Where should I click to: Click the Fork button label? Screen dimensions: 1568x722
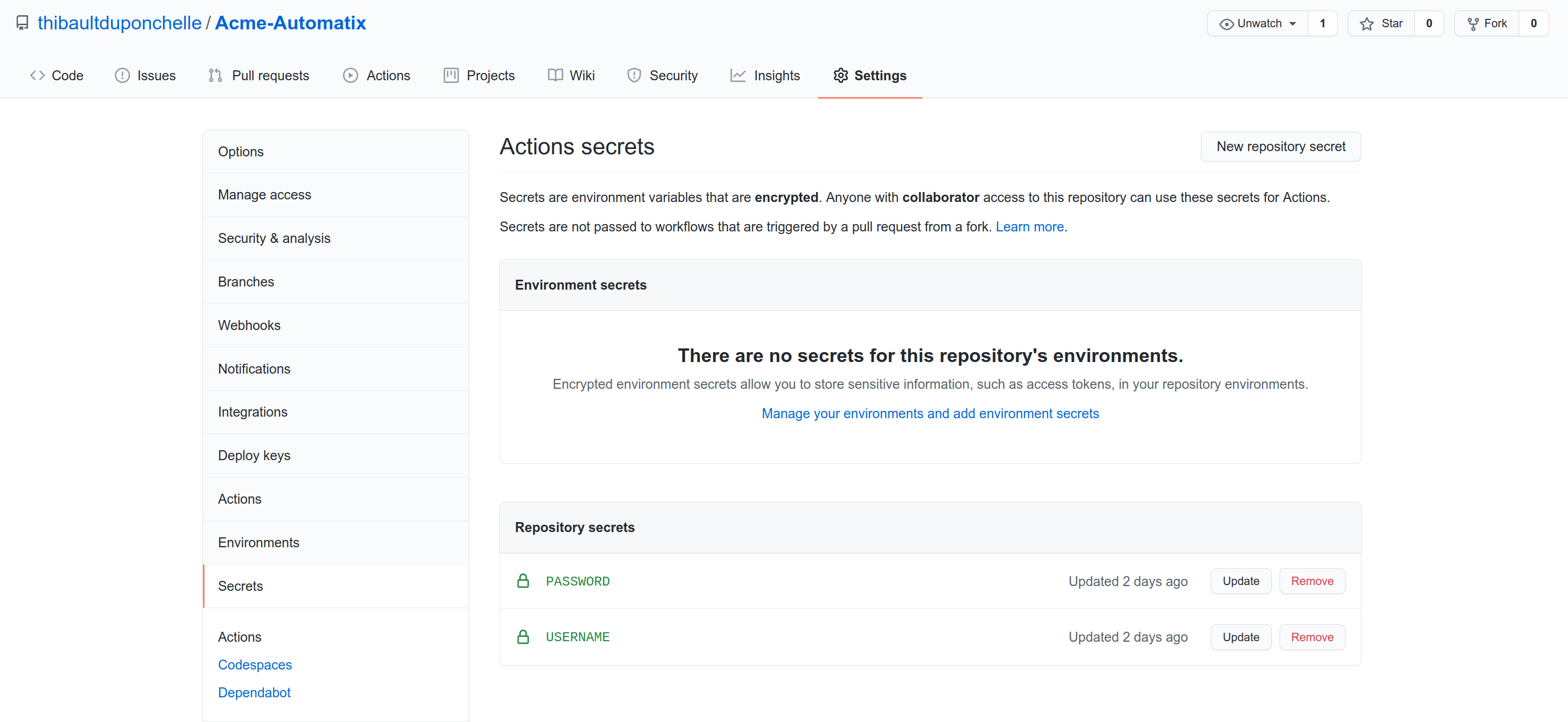coord(1495,24)
